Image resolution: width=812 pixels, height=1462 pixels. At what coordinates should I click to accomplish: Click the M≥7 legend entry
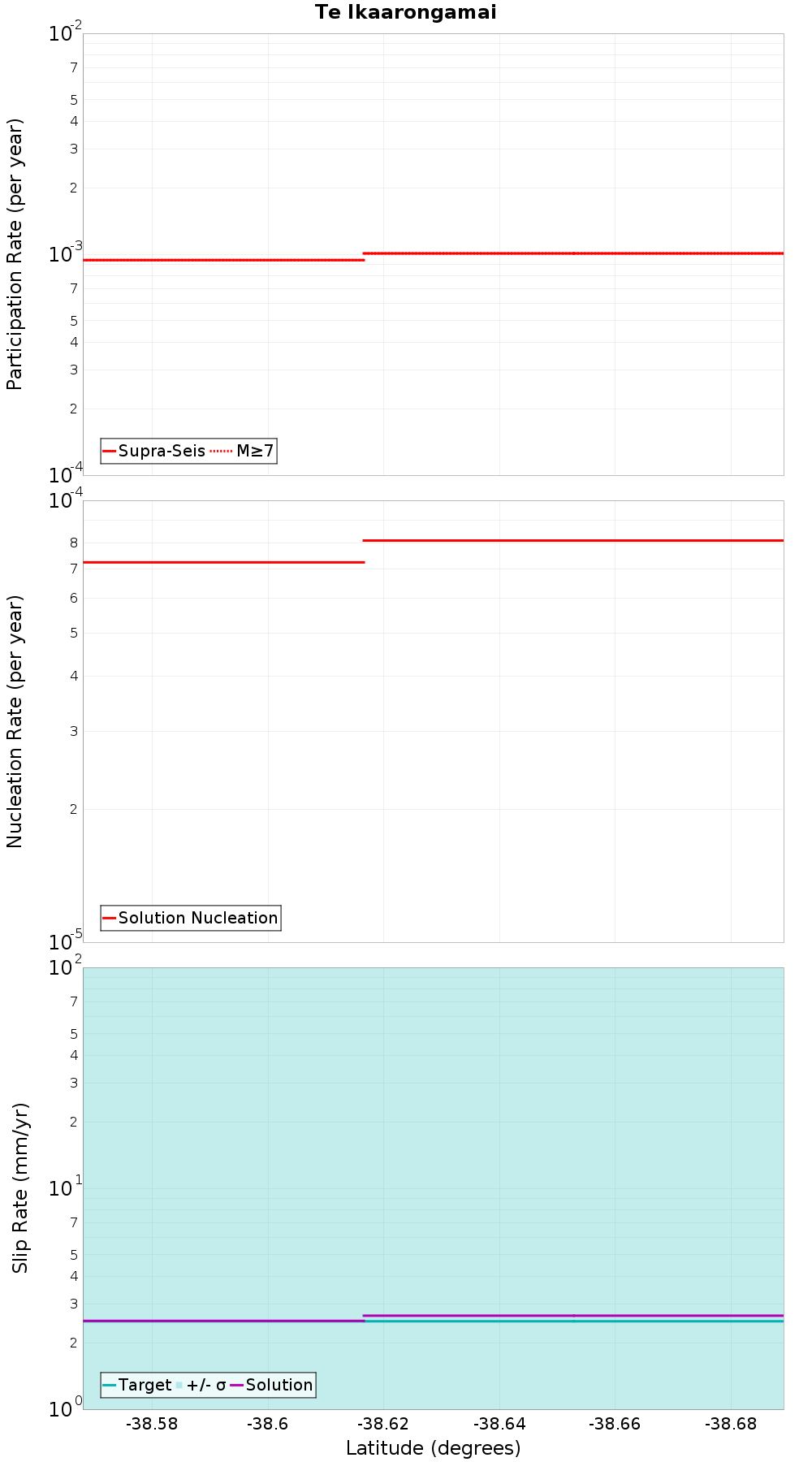pos(243,451)
